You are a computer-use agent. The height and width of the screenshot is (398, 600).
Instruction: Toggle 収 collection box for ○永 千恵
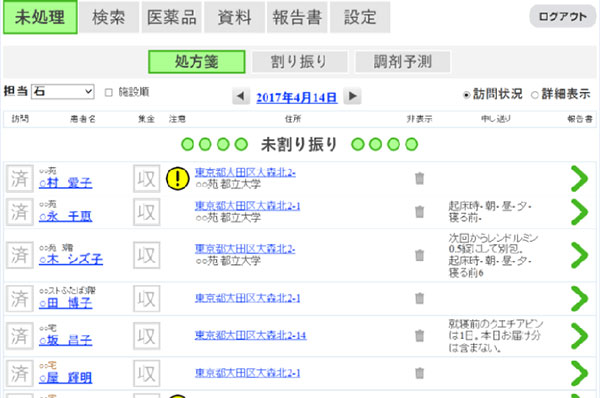[x=147, y=212]
